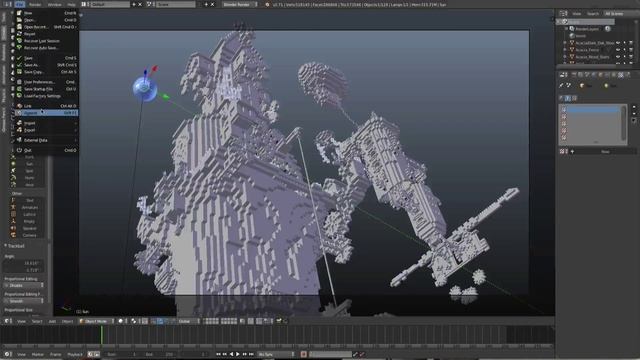Screen dimensions: 640x360
Task: Click the red record keyframe button
Action: click(x=303, y=354)
